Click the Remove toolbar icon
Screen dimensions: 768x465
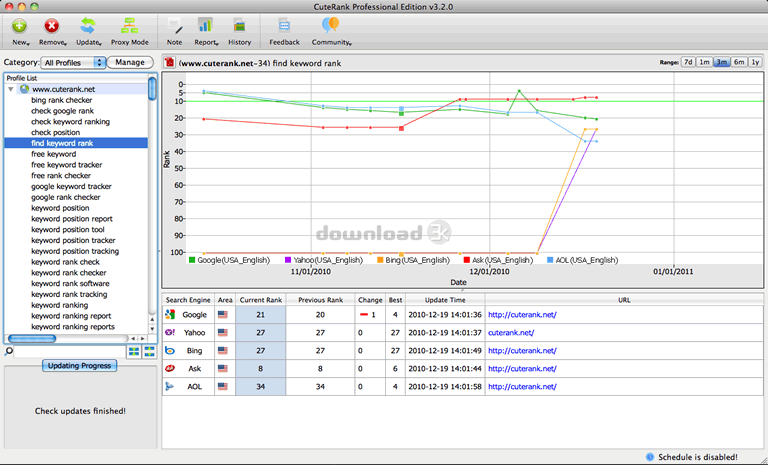(51, 26)
